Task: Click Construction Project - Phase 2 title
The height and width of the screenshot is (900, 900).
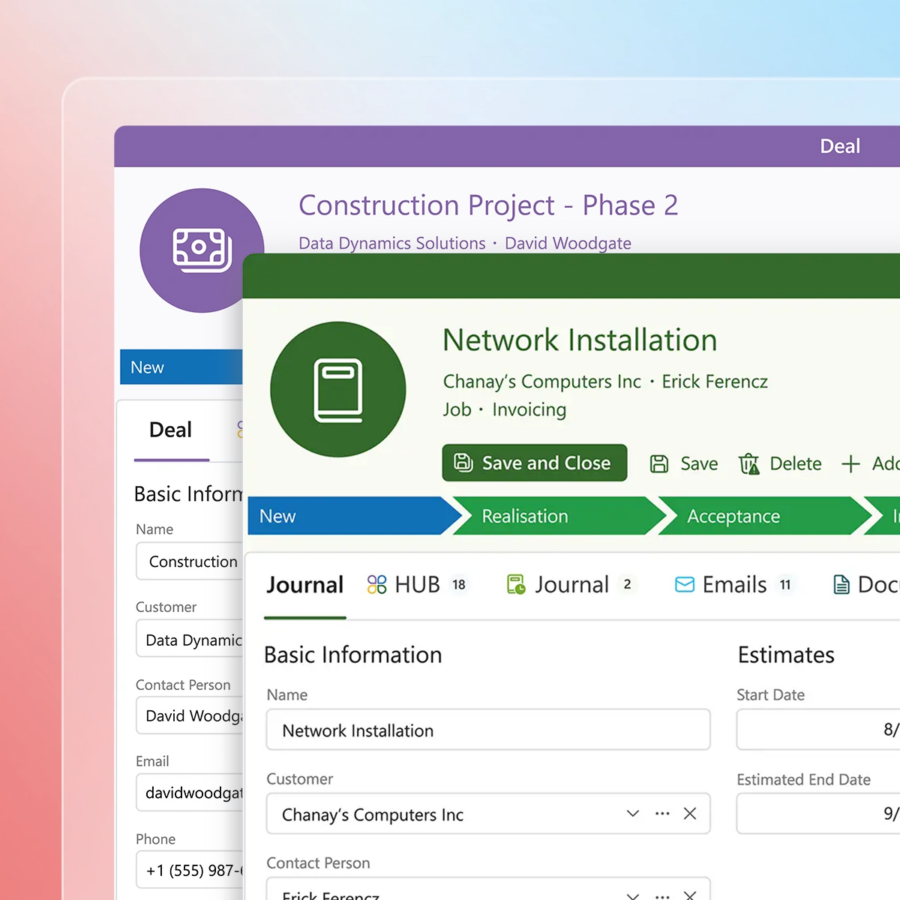Action: 488,205
